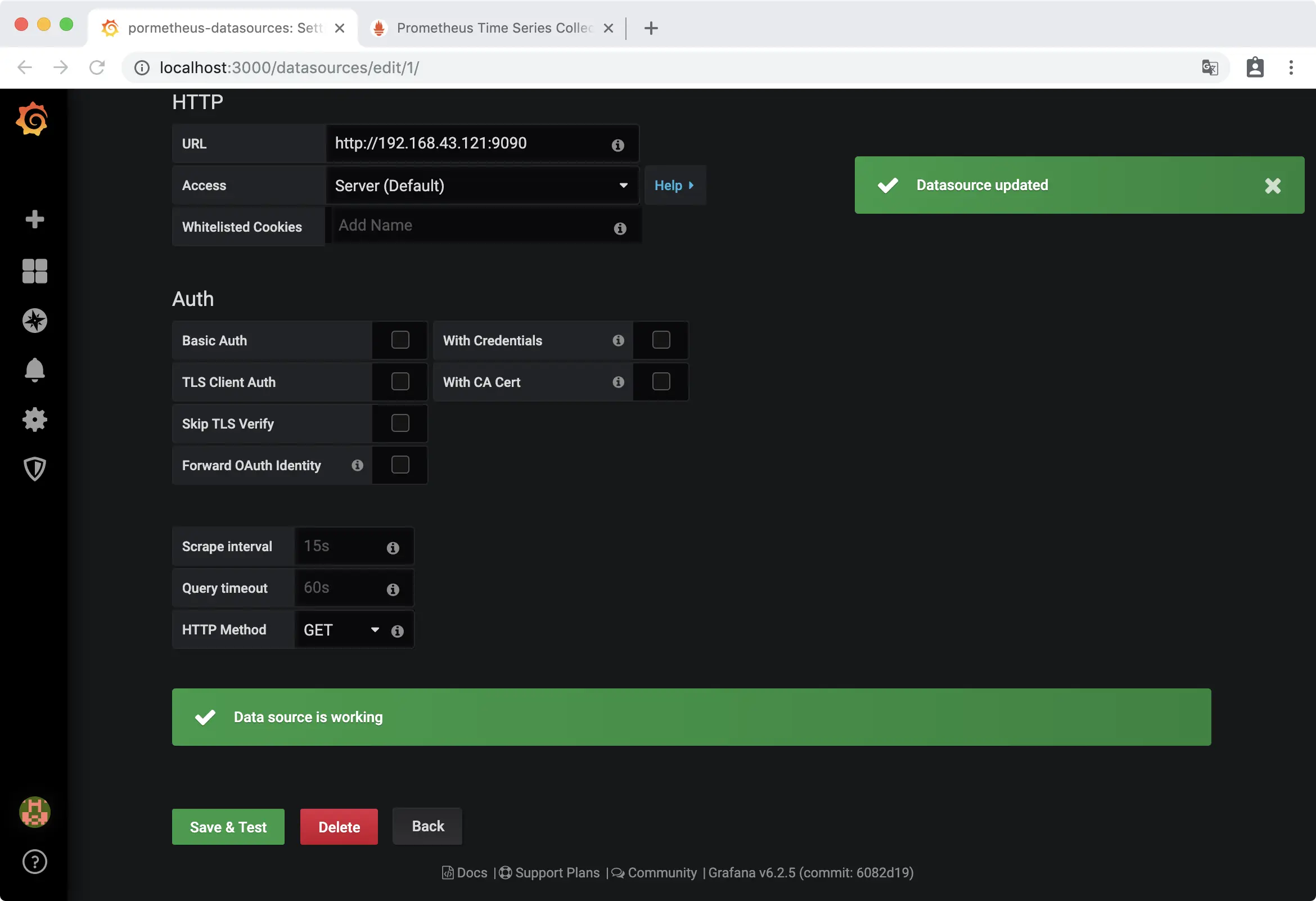Open the translate page icon
Viewport: 1316px width, 901px height.
tap(1210, 67)
